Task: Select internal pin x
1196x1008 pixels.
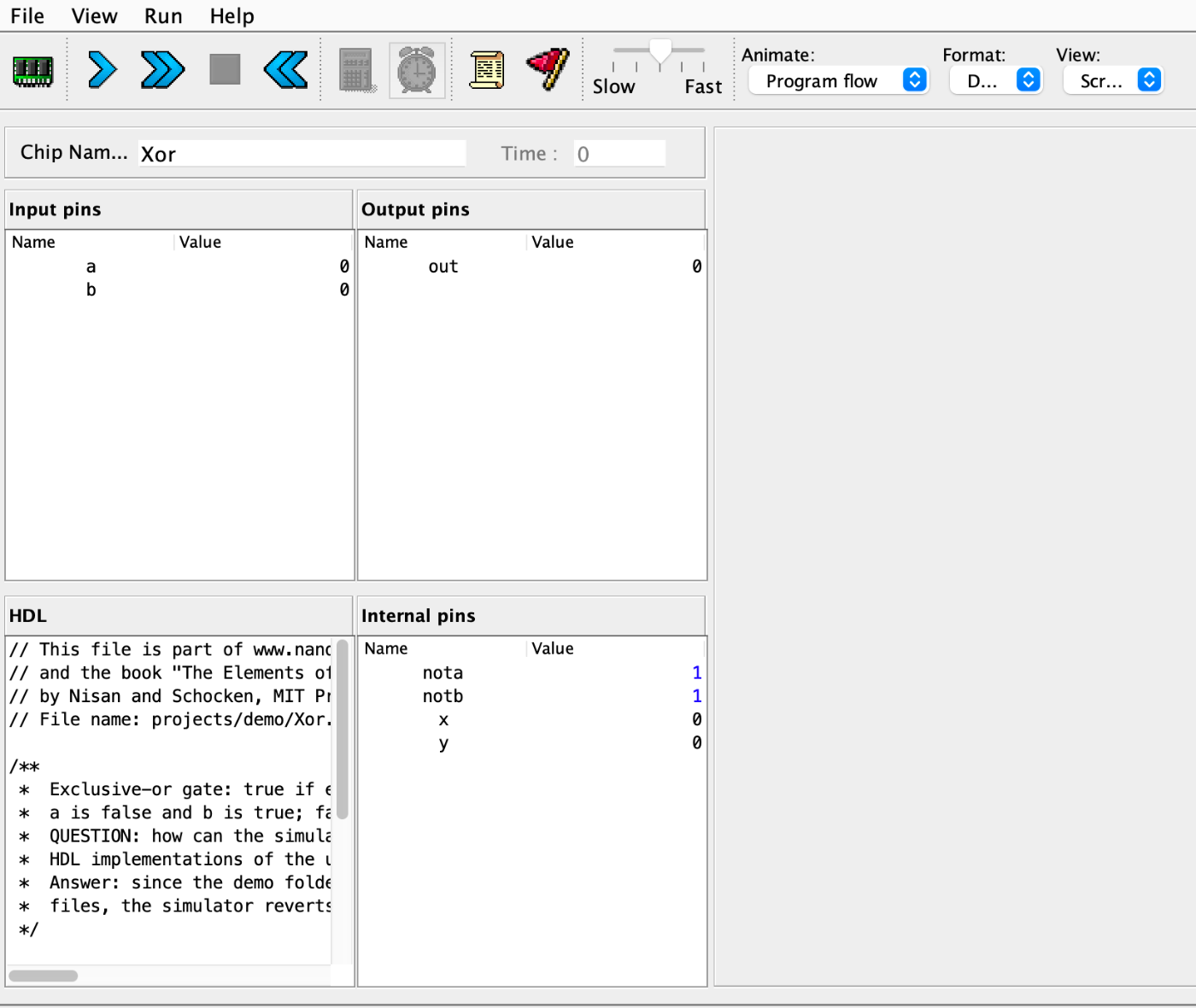Action: pos(443,719)
